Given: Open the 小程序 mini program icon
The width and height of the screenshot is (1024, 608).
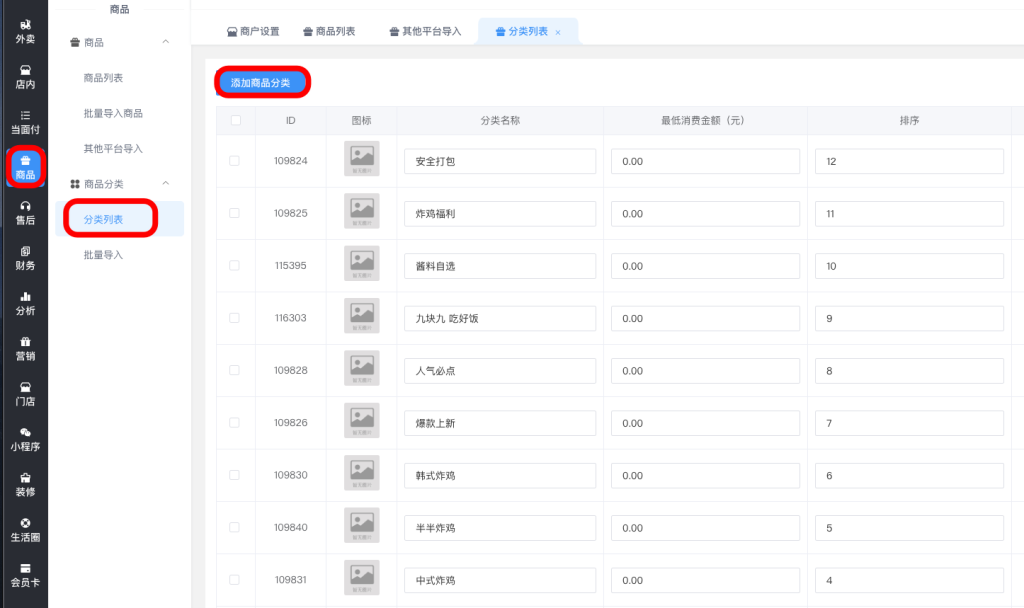Looking at the screenshot, I should [24, 432].
